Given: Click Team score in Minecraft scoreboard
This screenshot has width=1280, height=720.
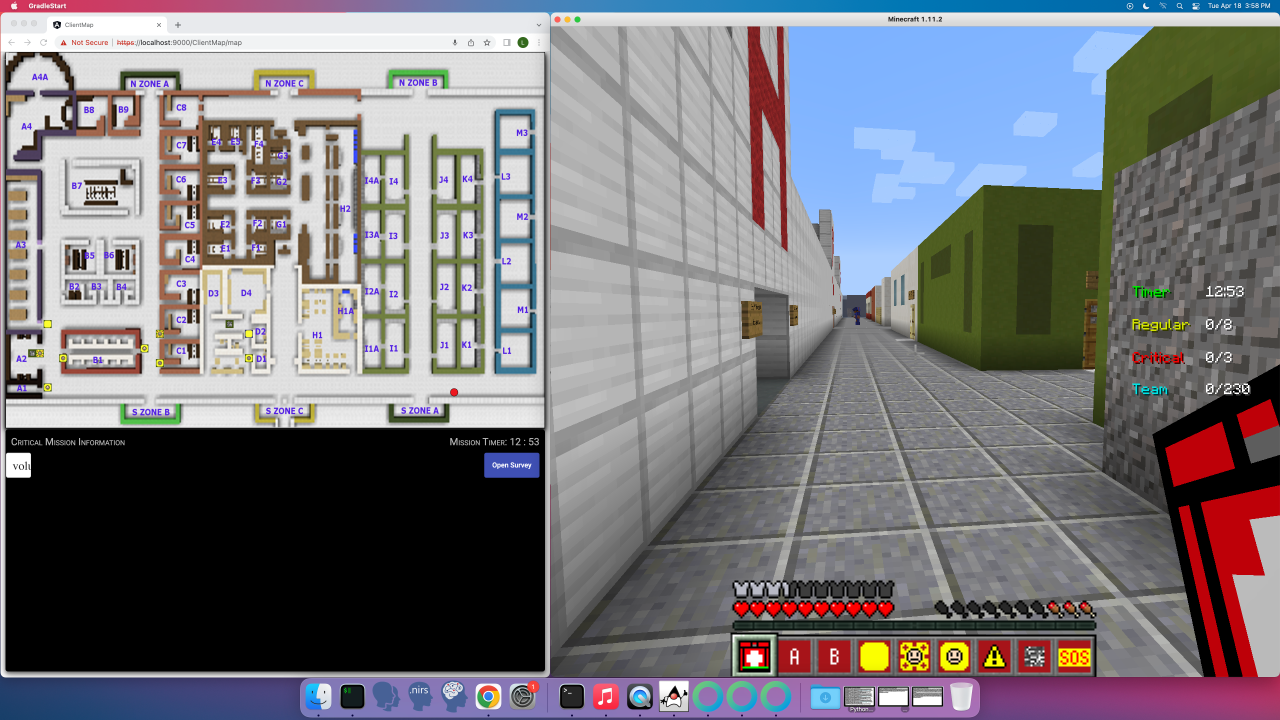Looking at the screenshot, I should 1191,389.
